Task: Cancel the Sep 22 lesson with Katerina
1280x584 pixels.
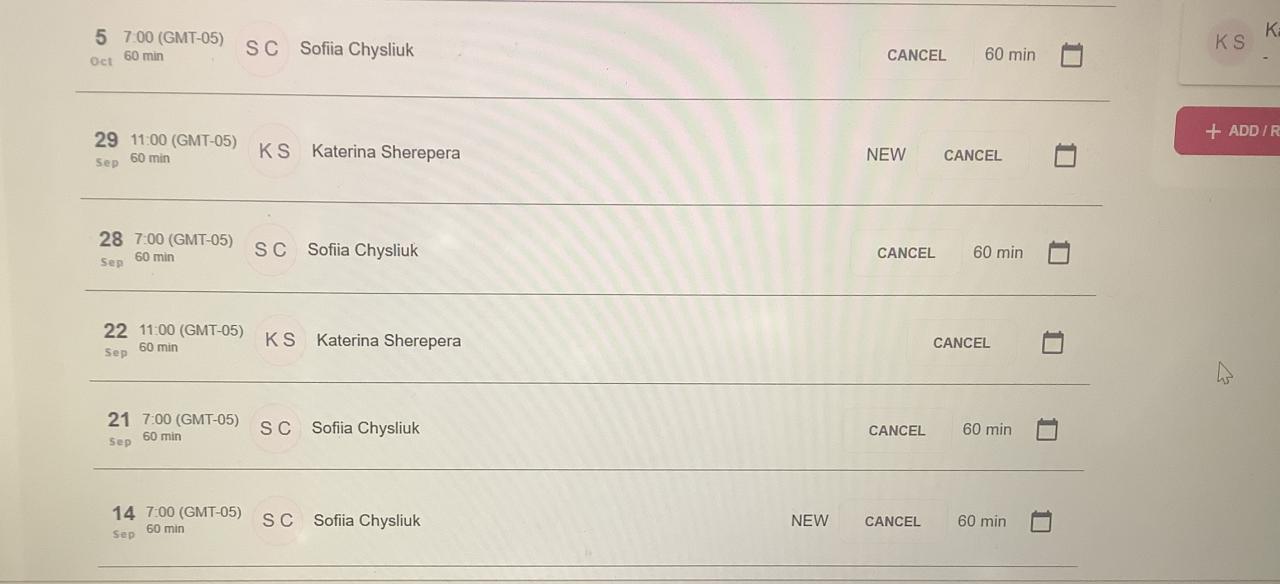Action: (x=961, y=342)
